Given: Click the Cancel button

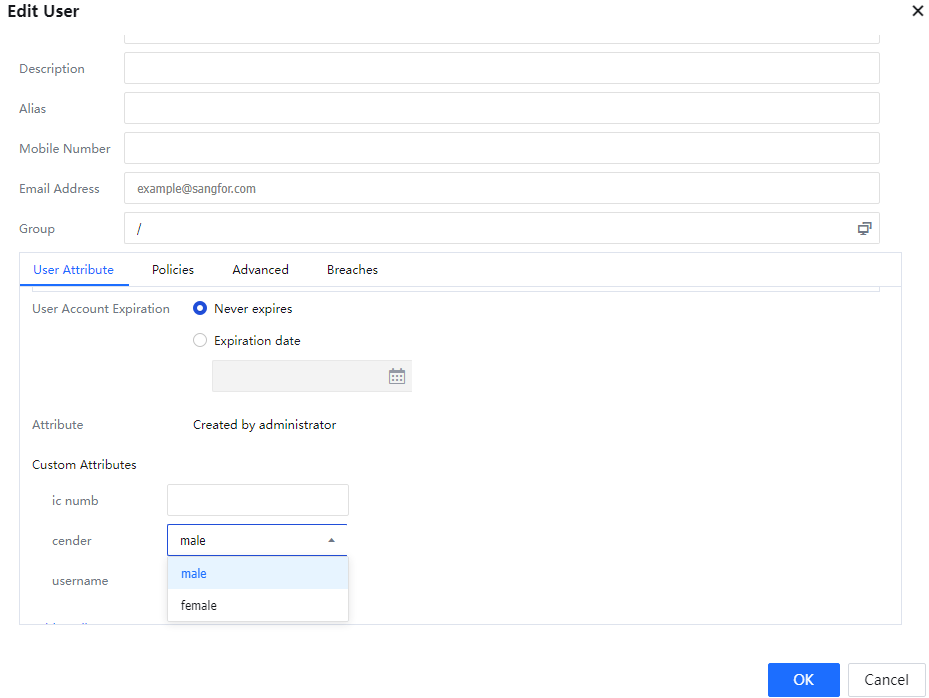Looking at the screenshot, I should (886, 680).
